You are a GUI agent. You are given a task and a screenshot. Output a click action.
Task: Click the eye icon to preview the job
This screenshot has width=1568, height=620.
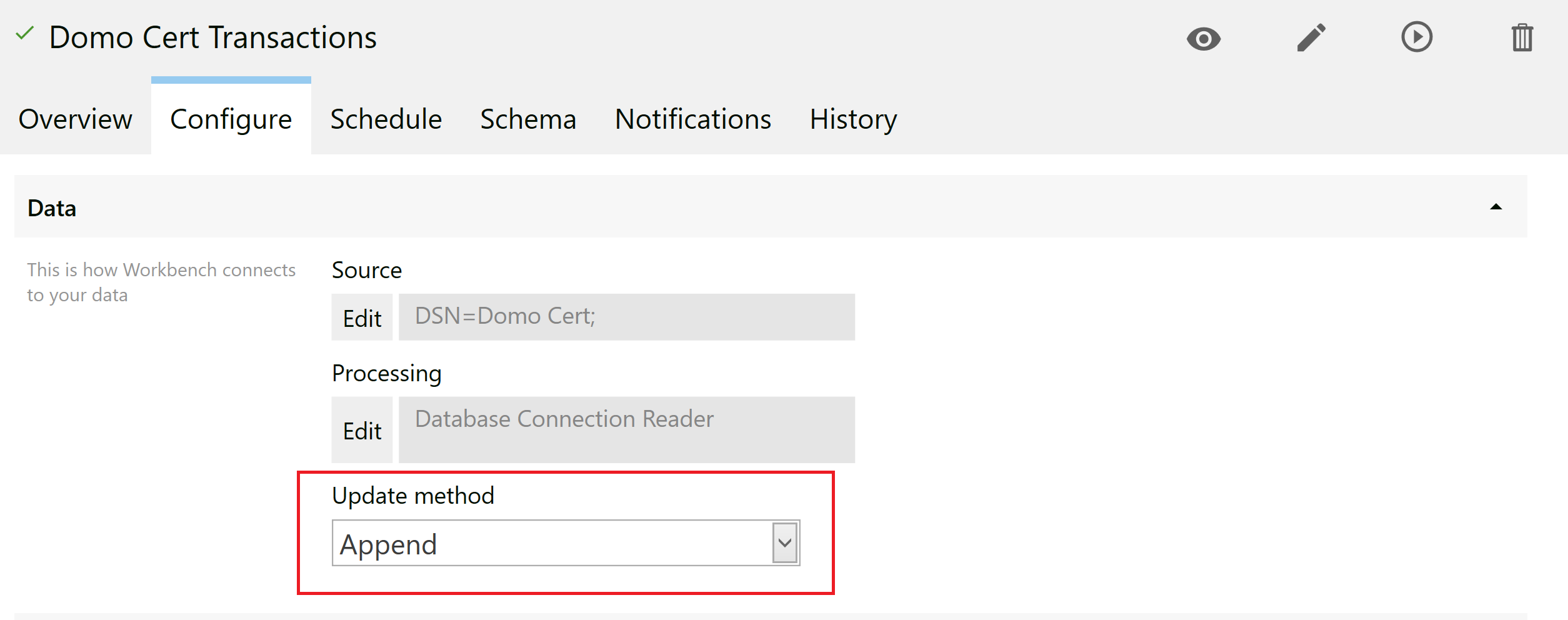pos(1203,39)
